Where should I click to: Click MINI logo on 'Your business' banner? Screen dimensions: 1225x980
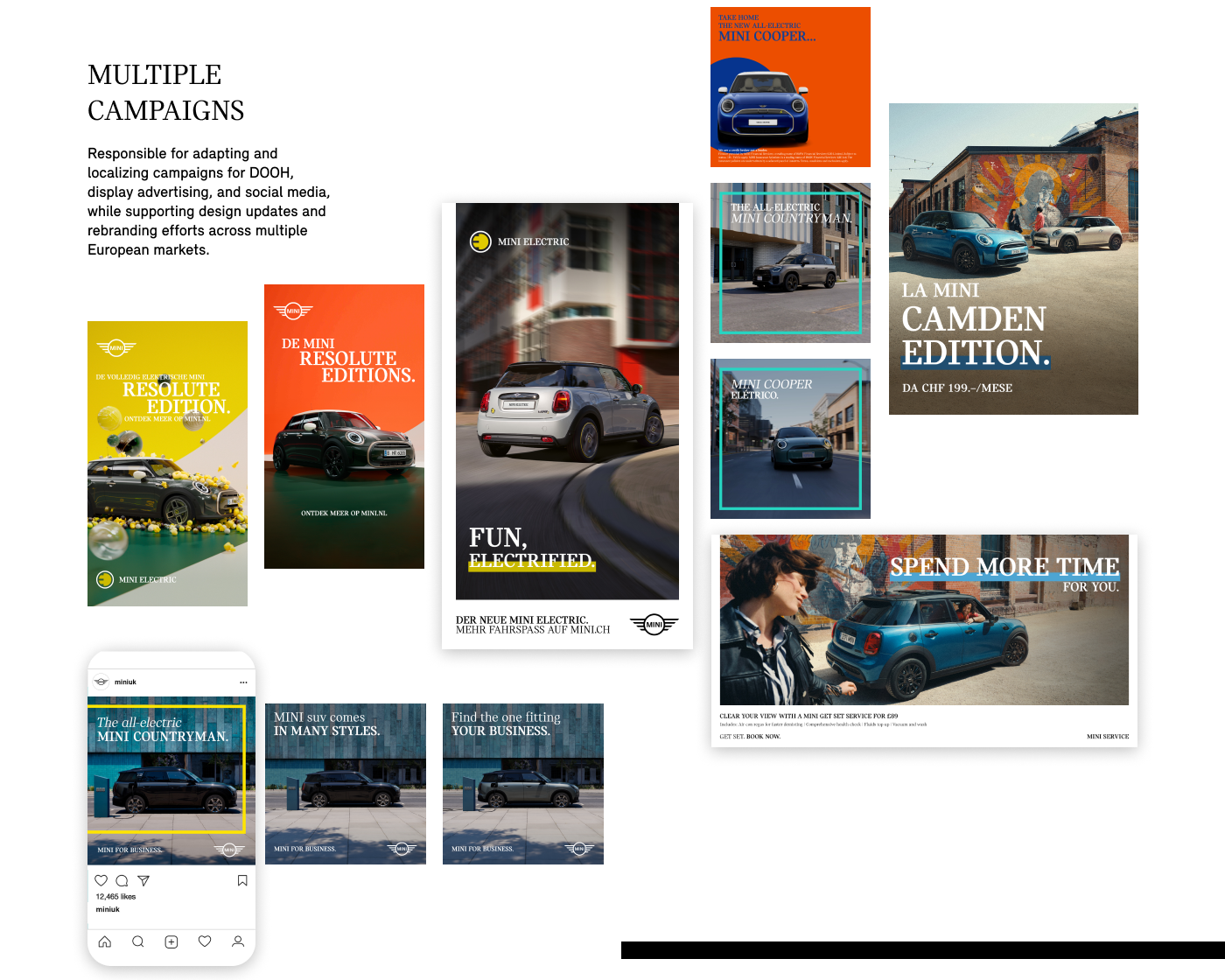click(579, 849)
